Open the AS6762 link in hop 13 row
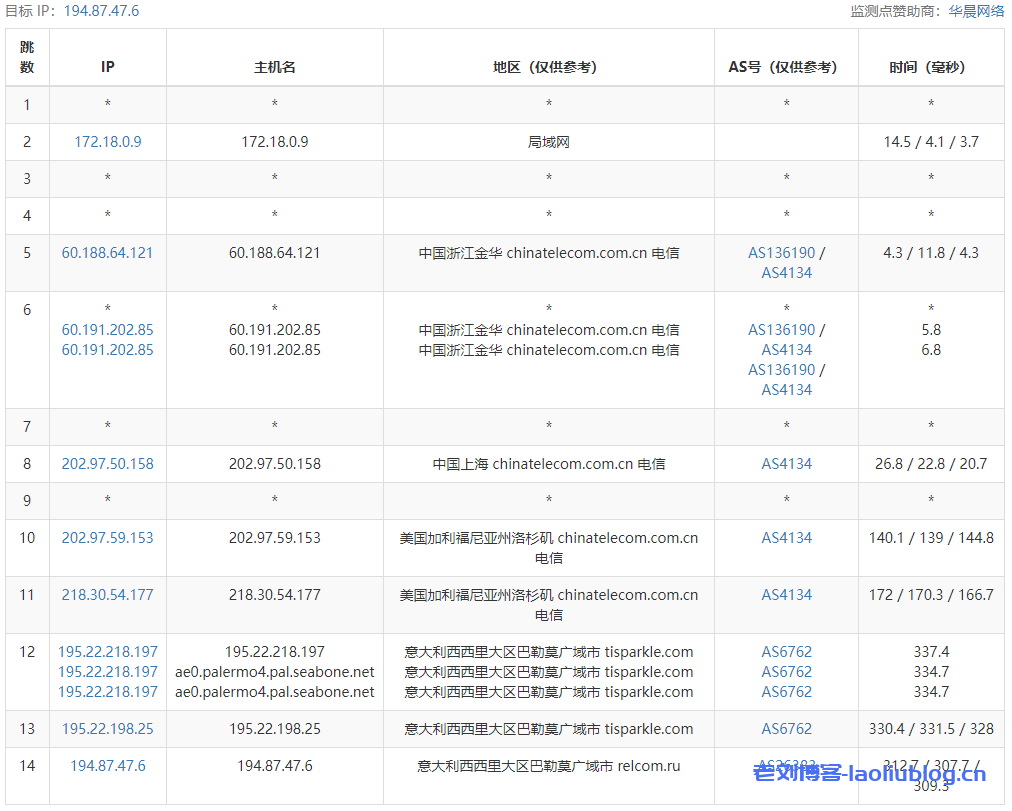The image size is (1012, 811). pos(787,729)
